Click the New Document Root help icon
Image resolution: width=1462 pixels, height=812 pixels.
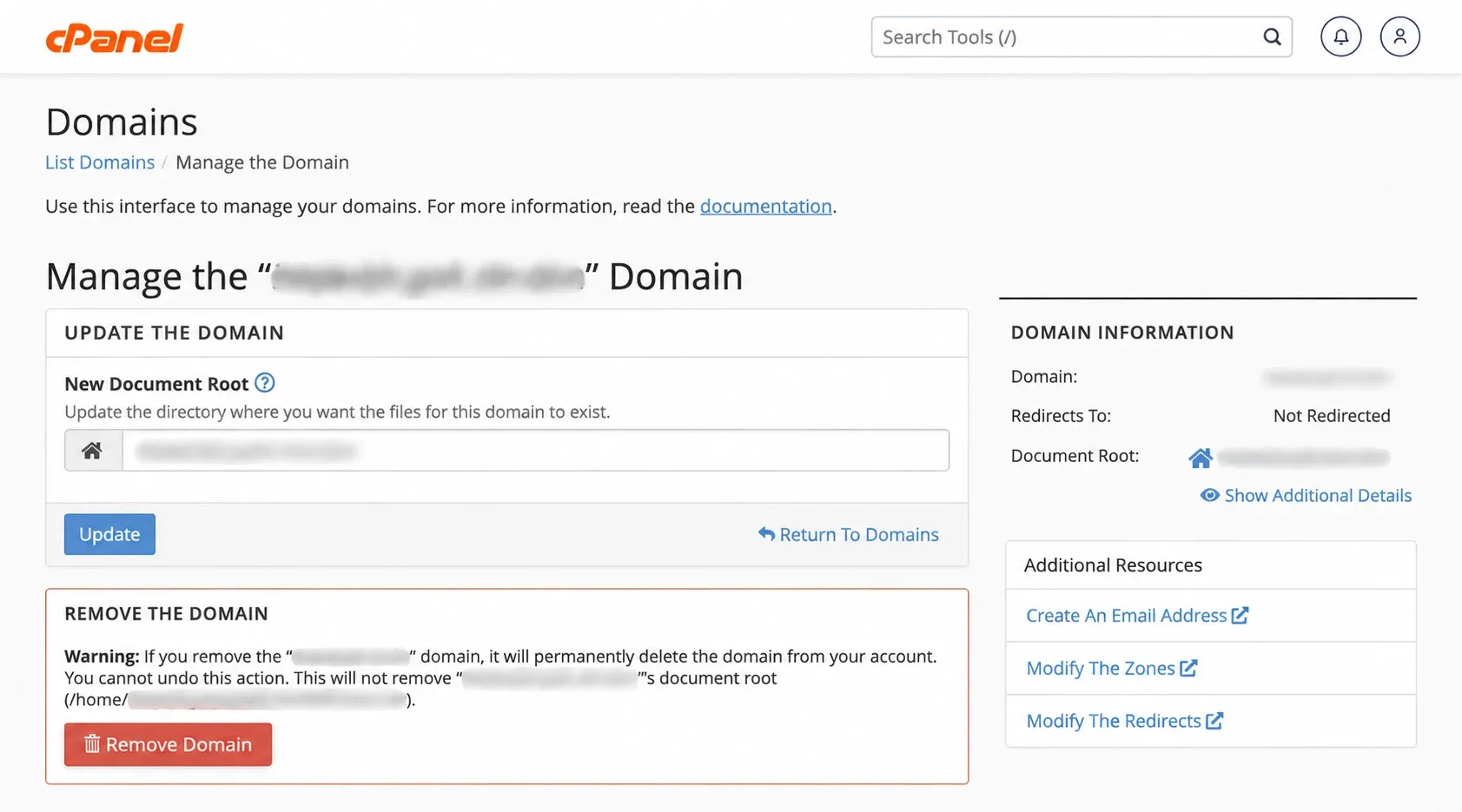tap(265, 382)
